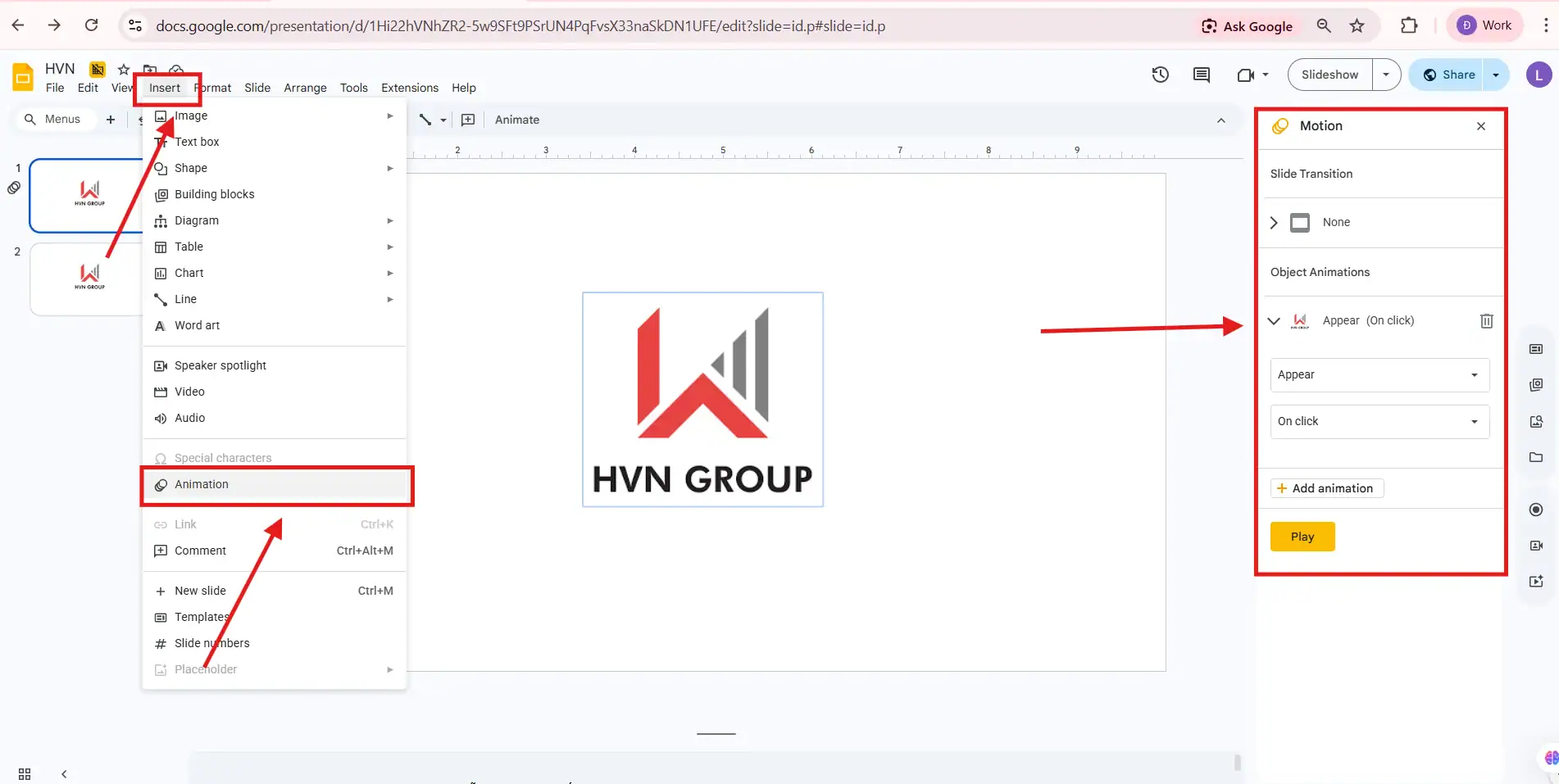Choose Word art in Insert menu
1559x784 pixels.
(x=197, y=325)
